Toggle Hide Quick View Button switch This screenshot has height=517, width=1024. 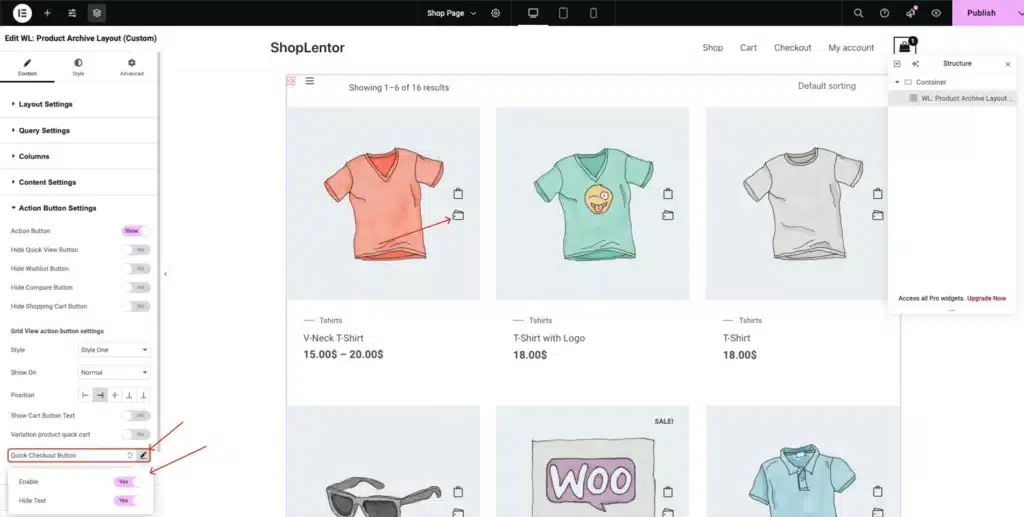tap(136, 250)
